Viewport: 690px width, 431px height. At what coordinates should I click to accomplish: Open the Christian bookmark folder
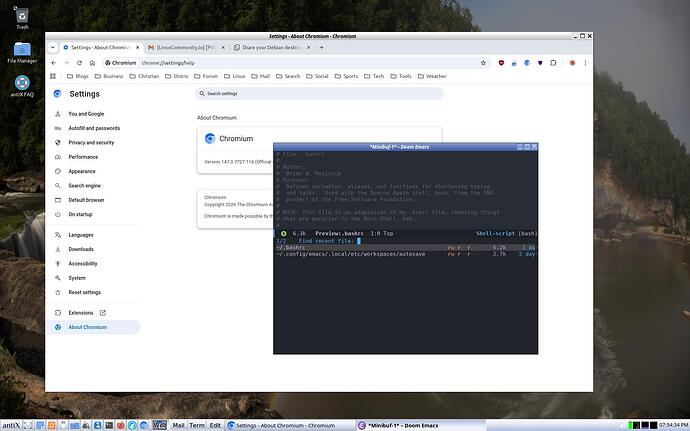click(x=144, y=76)
